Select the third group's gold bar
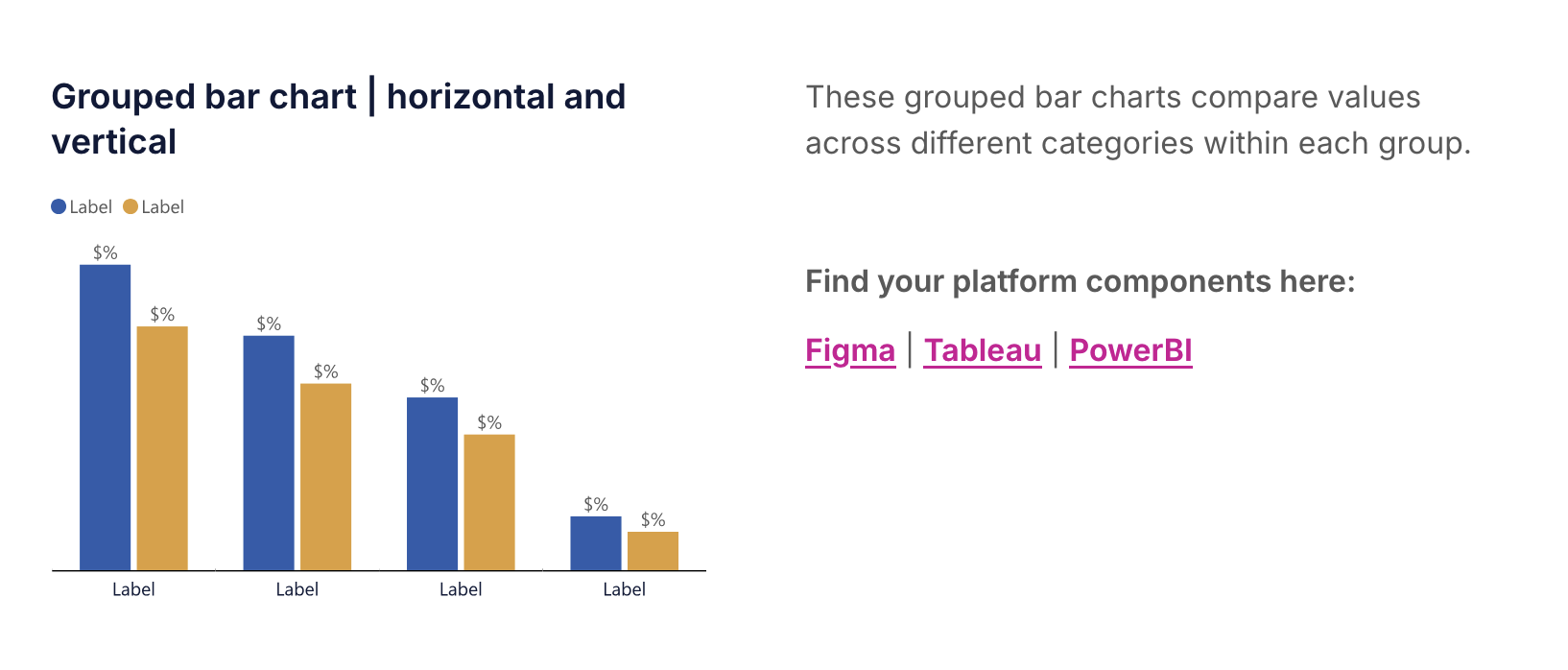 tap(489, 503)
